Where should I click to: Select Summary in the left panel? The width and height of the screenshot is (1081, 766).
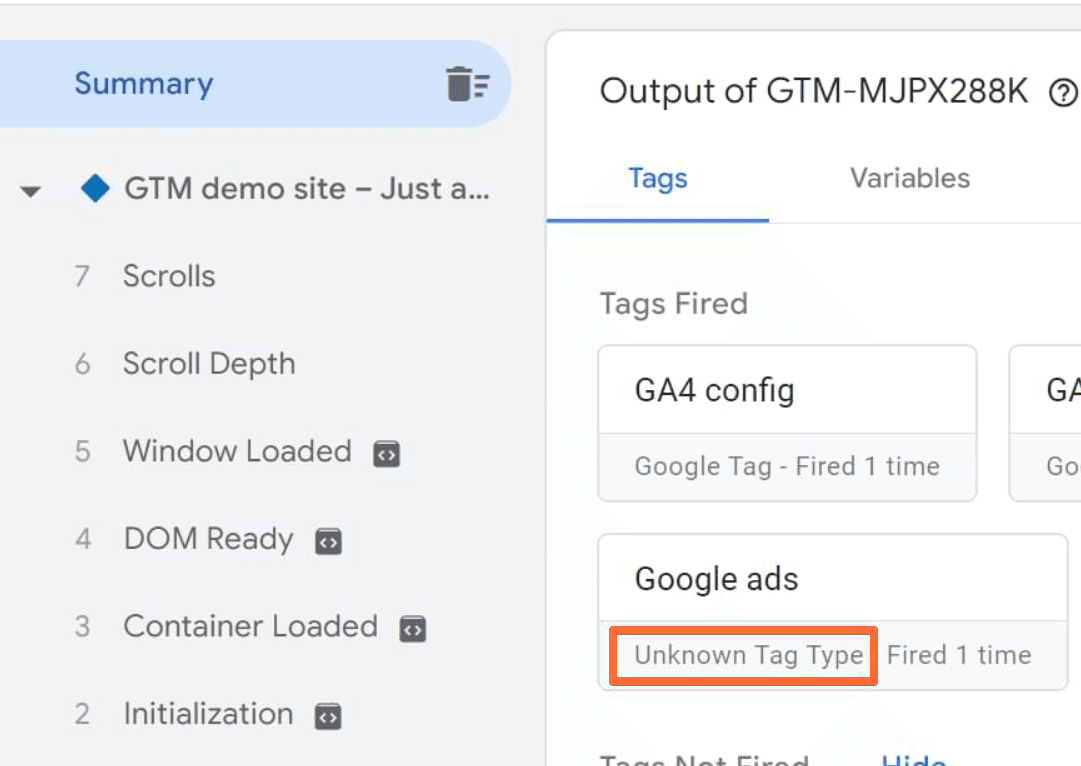click(x=144, y=84)
